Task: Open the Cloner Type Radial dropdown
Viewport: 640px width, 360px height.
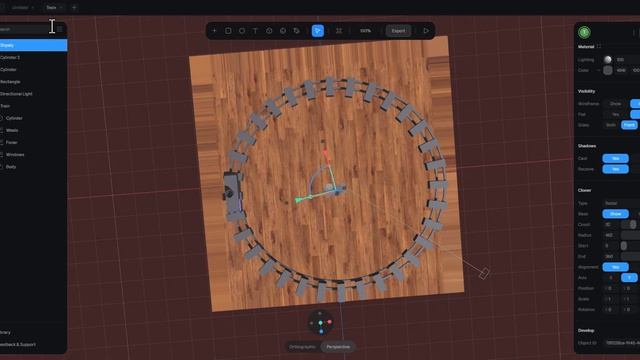Action: [x=620, y=203]
